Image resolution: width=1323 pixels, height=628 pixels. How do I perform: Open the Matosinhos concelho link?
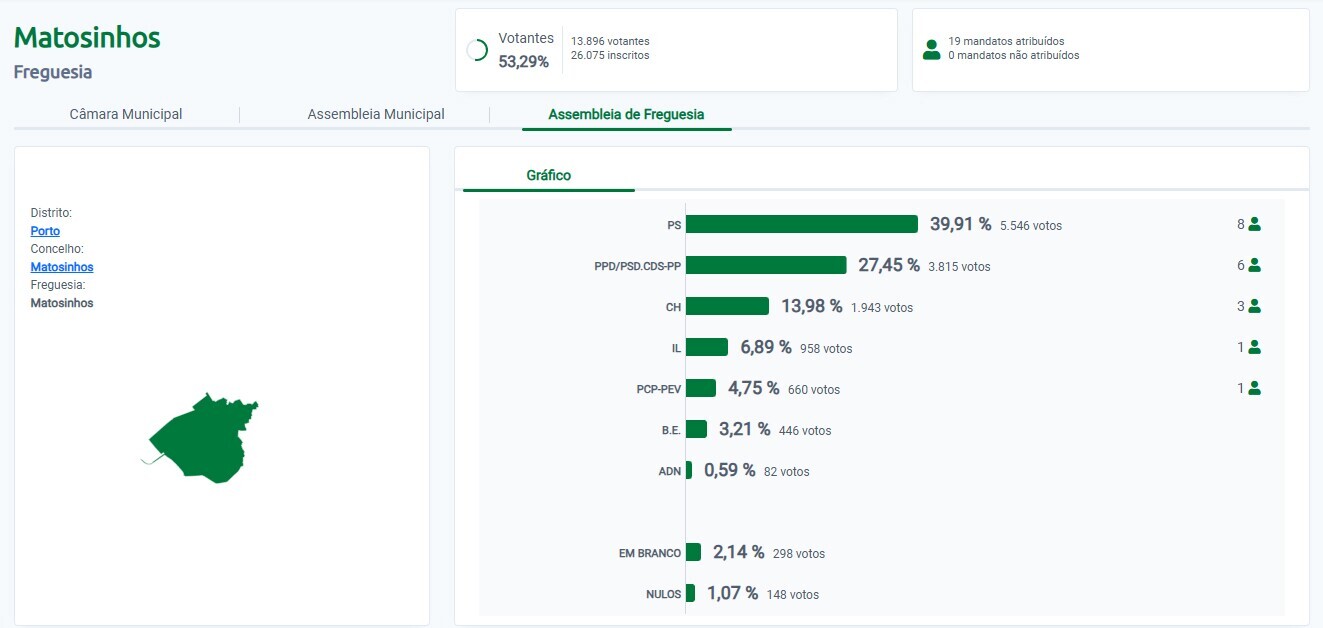pos(62,267)
